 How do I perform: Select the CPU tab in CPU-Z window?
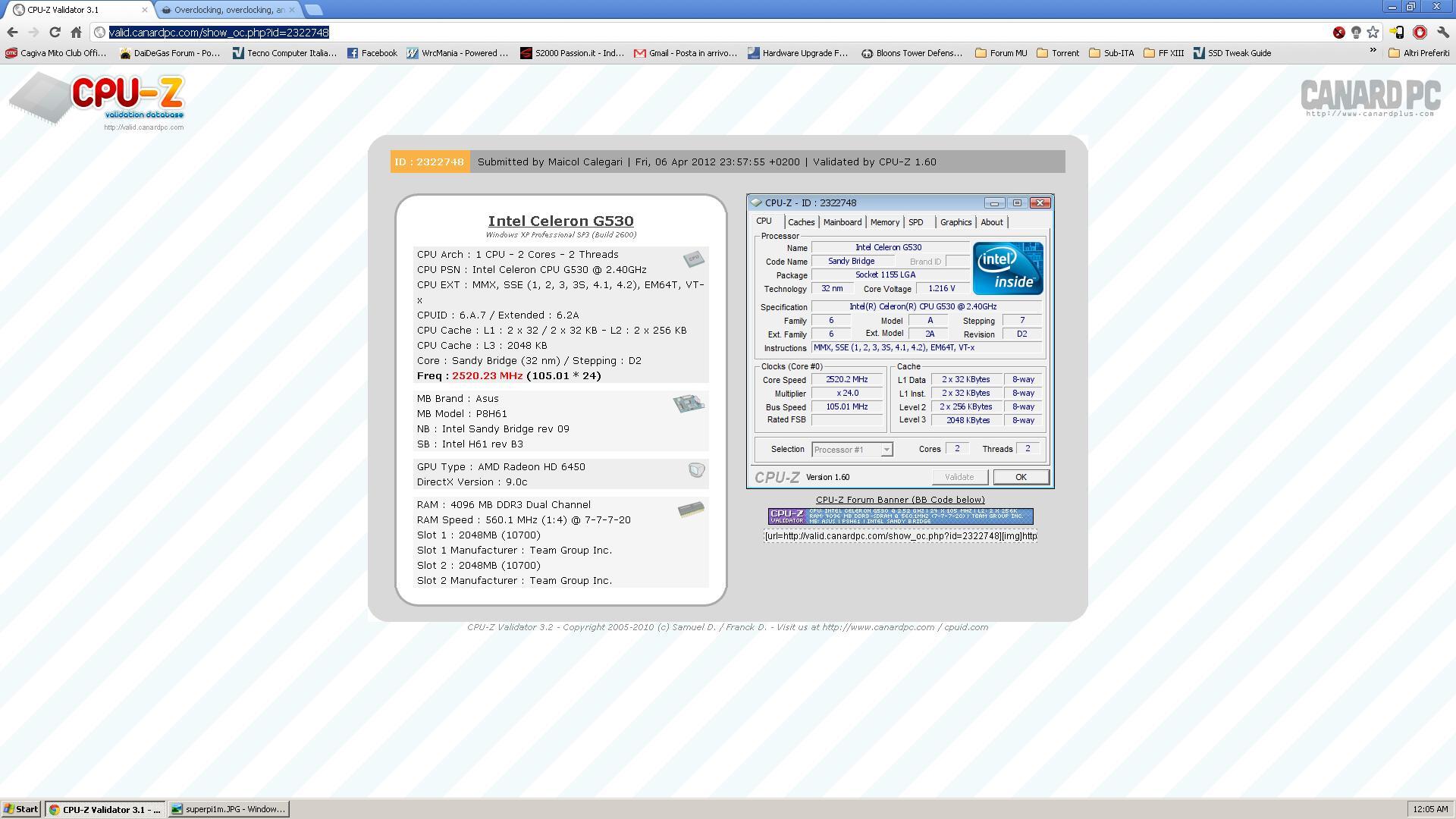pyautogui.click(x=764, y=221)
